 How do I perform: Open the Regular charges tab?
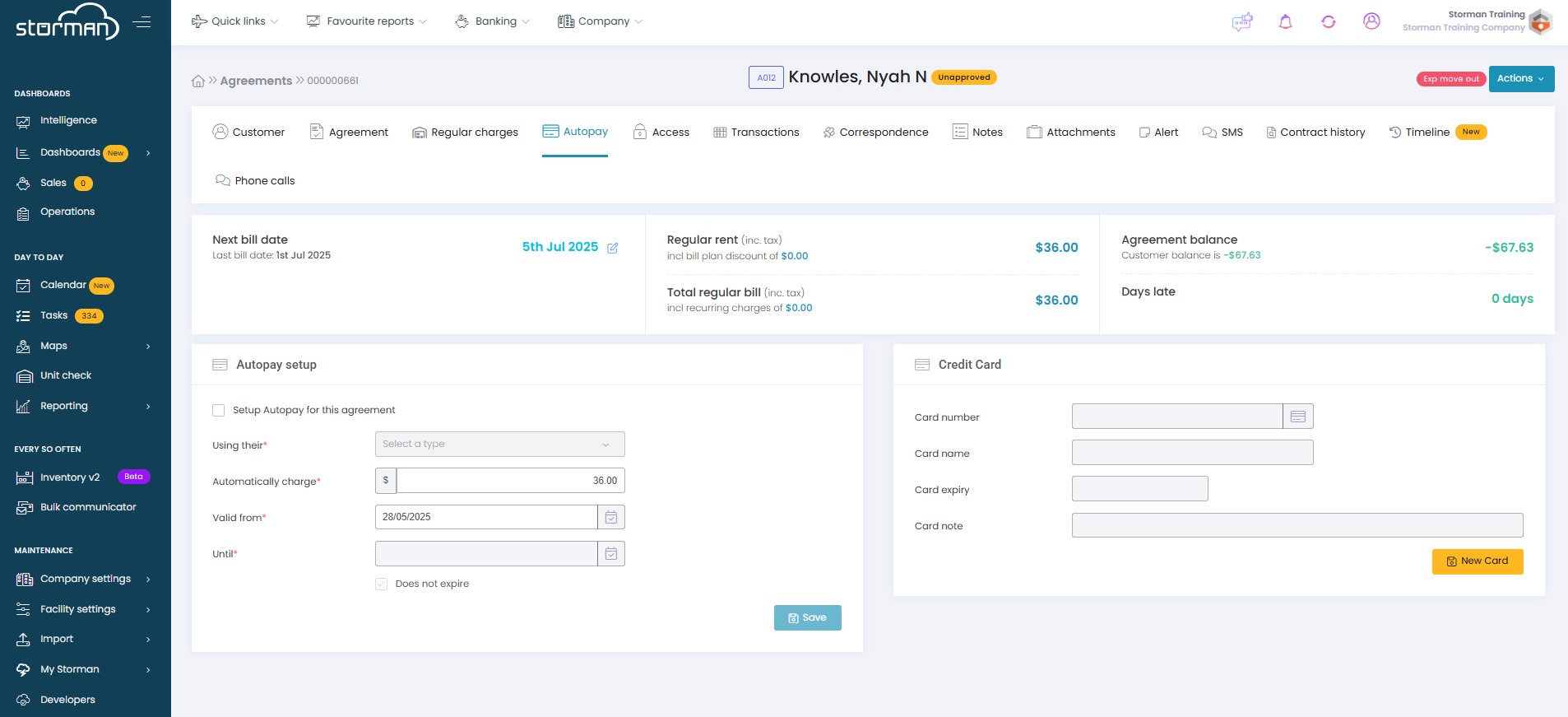coord(466,133)
